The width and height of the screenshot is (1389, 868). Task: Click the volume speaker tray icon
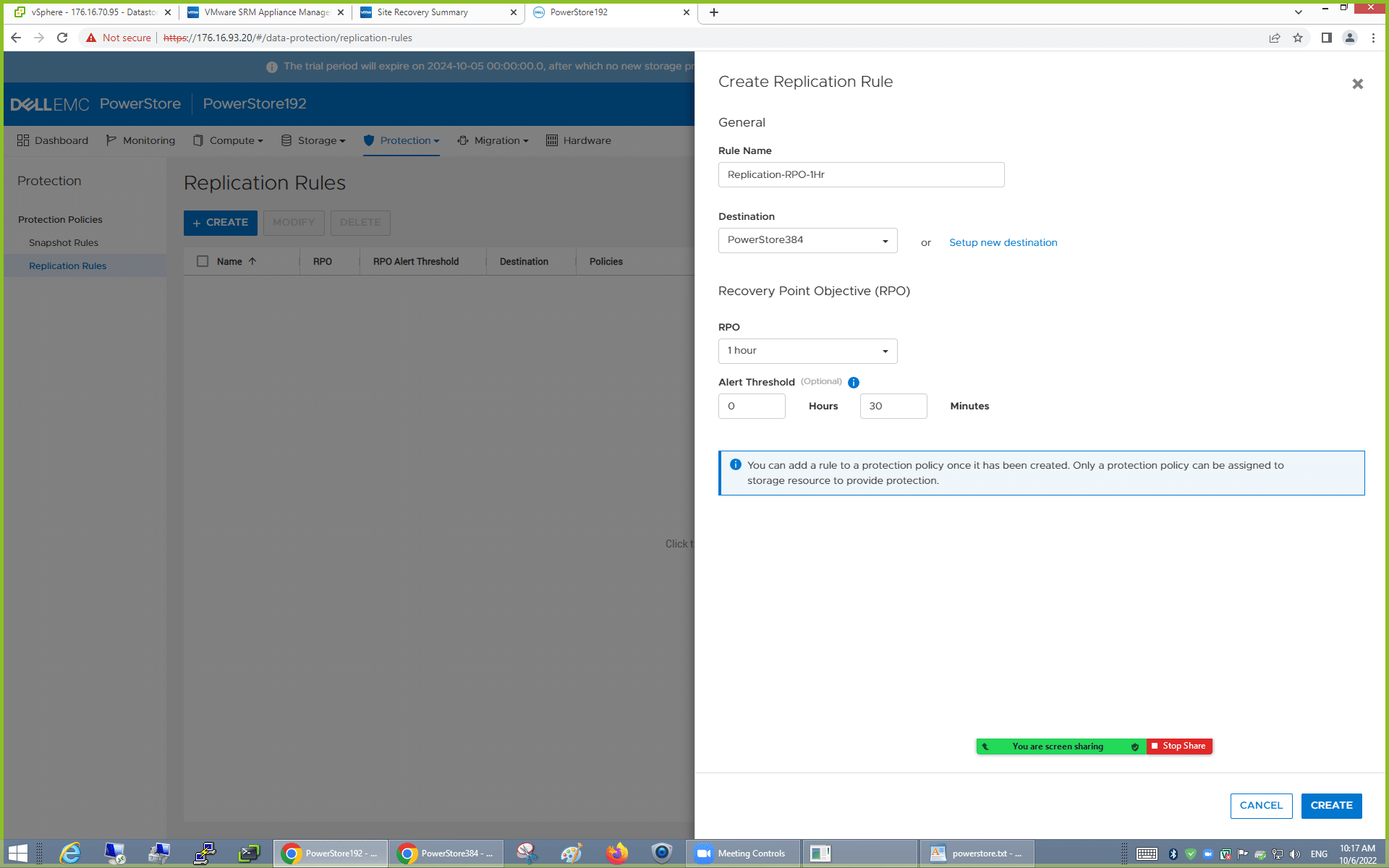(1295, 854)
